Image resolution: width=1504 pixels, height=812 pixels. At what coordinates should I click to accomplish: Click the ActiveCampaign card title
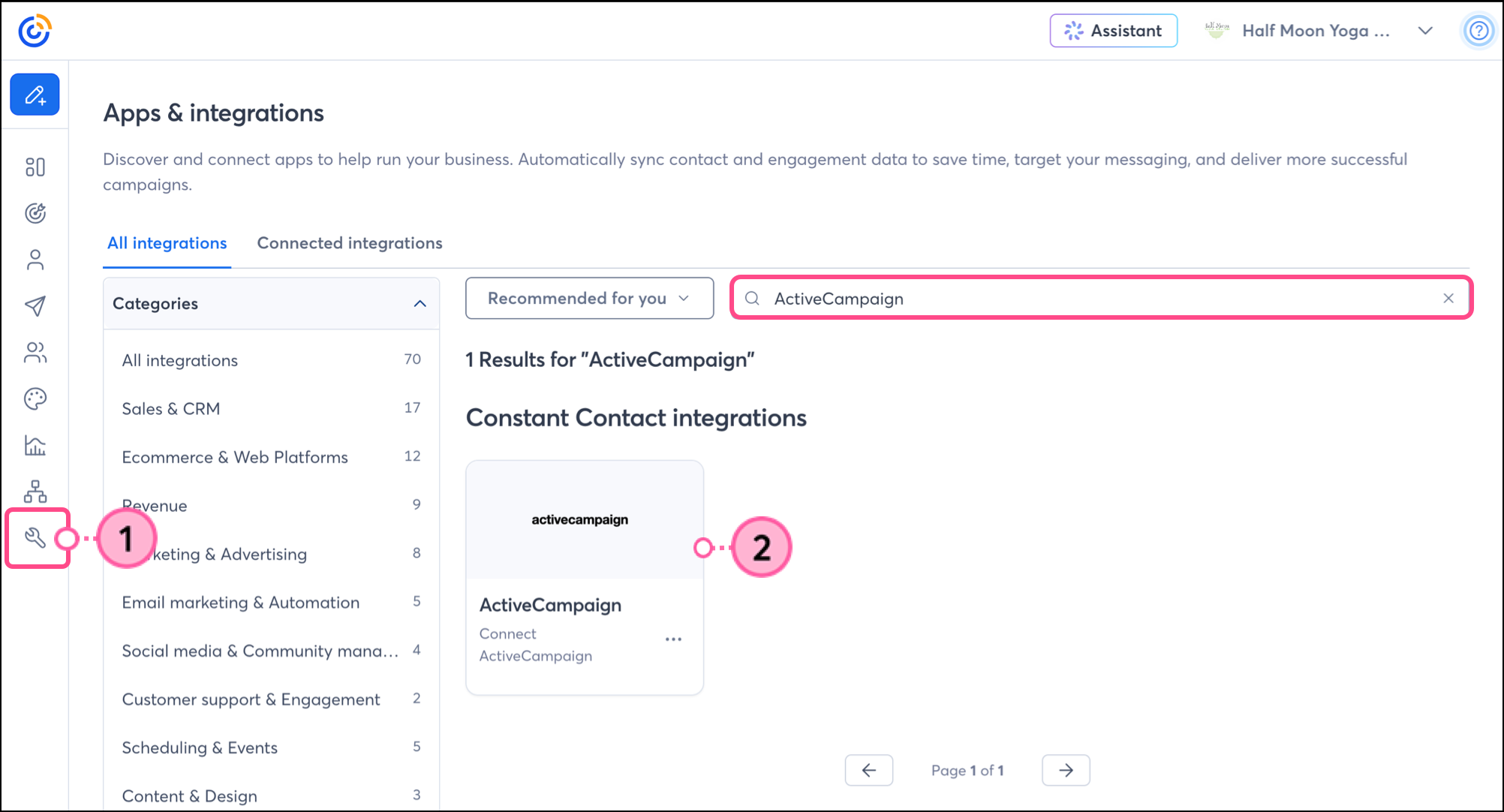coord(550,605)
